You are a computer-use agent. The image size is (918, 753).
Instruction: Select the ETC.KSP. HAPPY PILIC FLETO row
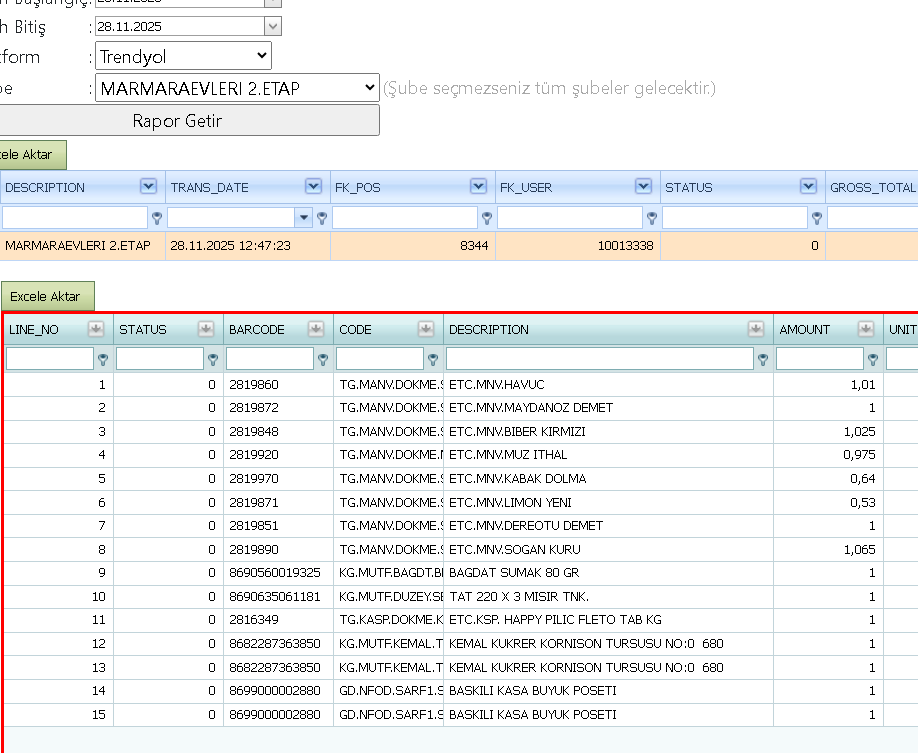click(461, 620)
